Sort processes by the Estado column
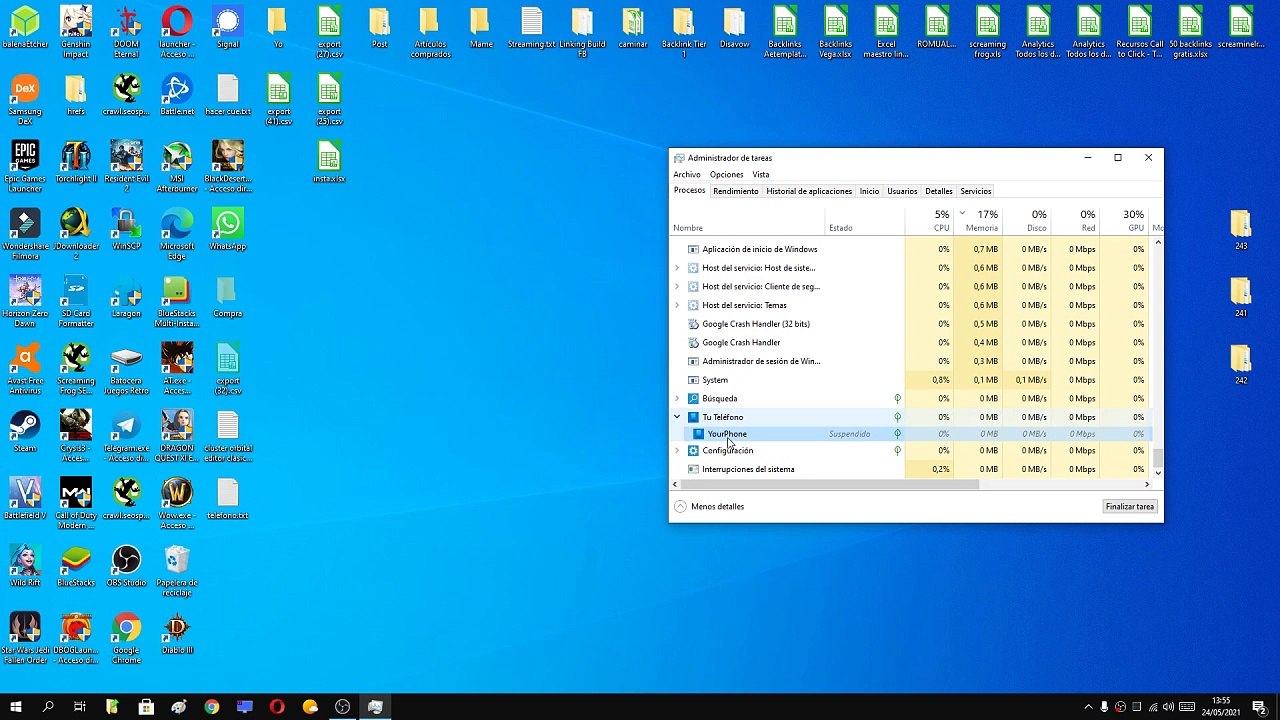The image size is (1280, 720). pos(865,222)
